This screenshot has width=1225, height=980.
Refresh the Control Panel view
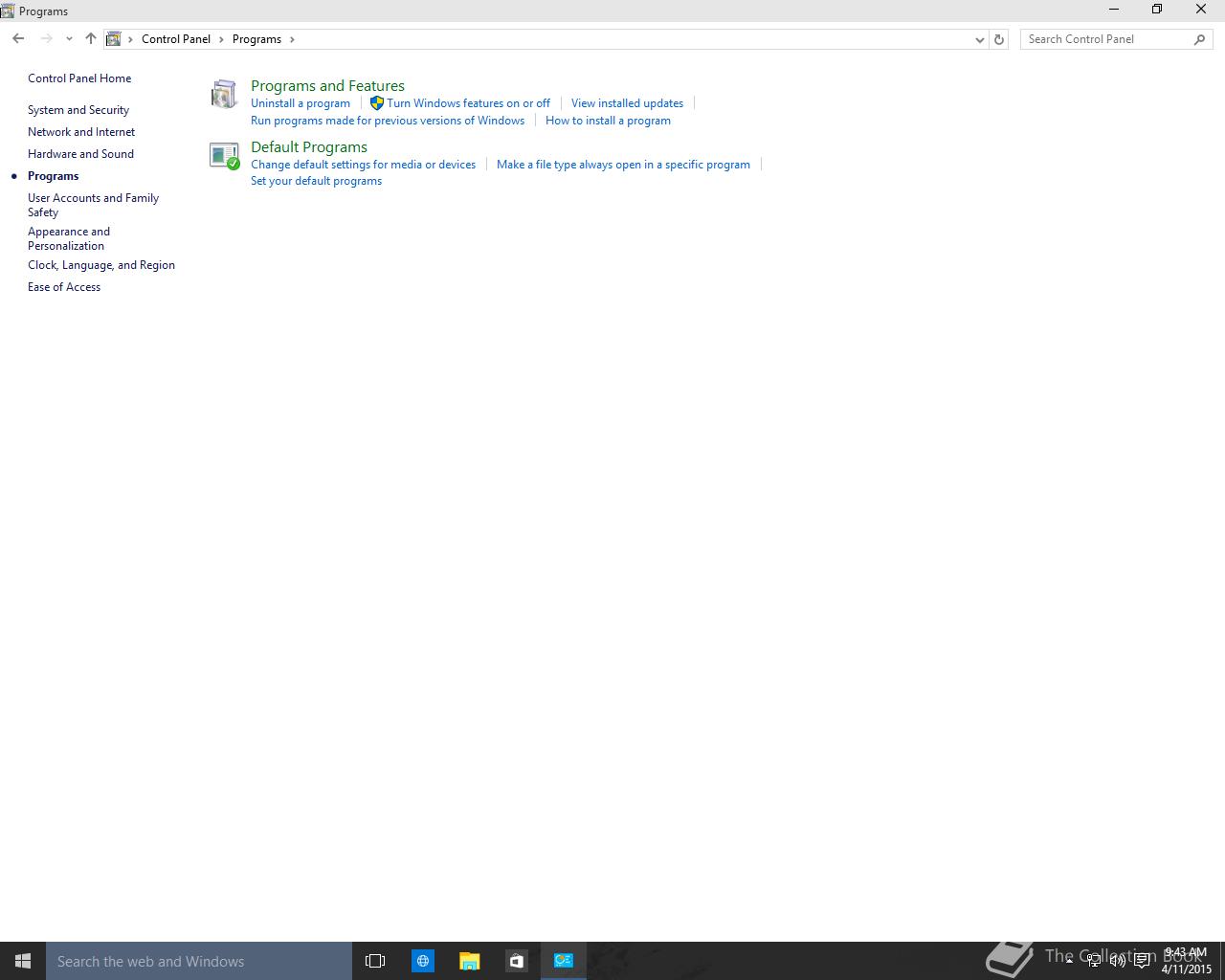(x=999, y=39)
